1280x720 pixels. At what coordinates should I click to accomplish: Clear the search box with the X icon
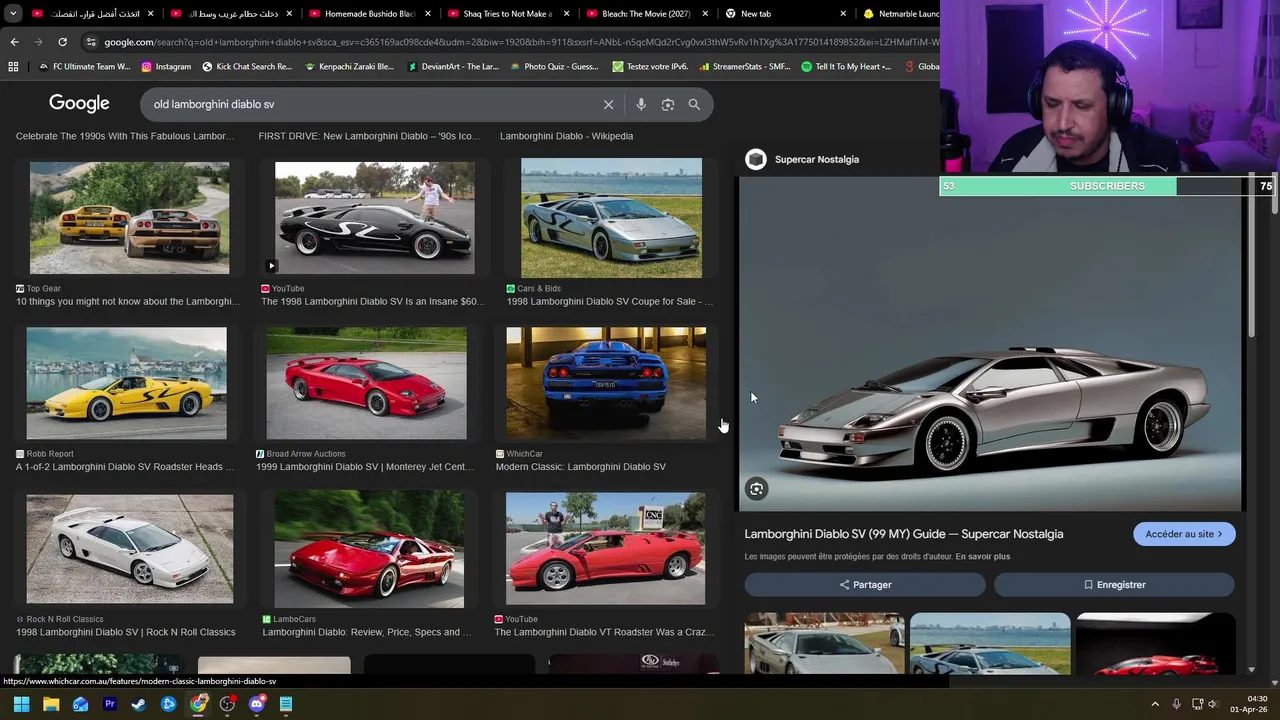tap(608, 104)
